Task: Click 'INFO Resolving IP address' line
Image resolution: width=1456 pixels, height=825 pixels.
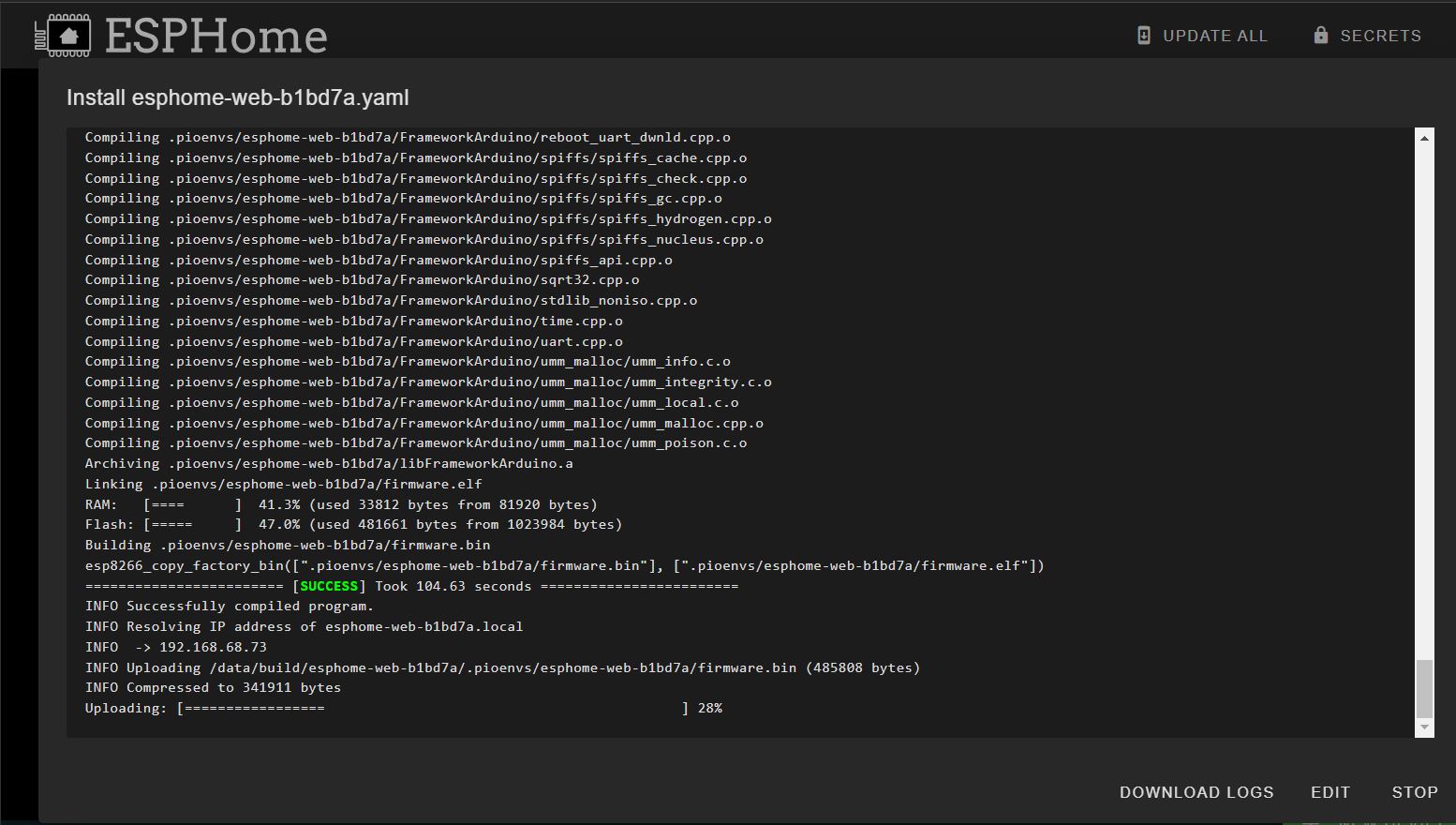Action: (305, 627)
